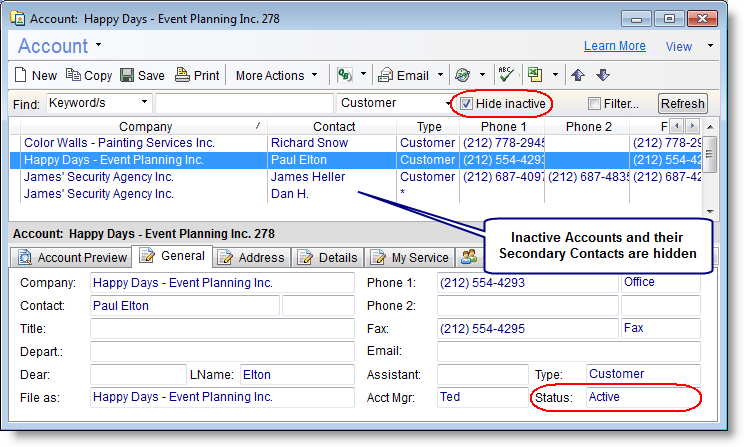Save the account with Save icon
This screenshot has width=744, height=447.
point(127,75)
